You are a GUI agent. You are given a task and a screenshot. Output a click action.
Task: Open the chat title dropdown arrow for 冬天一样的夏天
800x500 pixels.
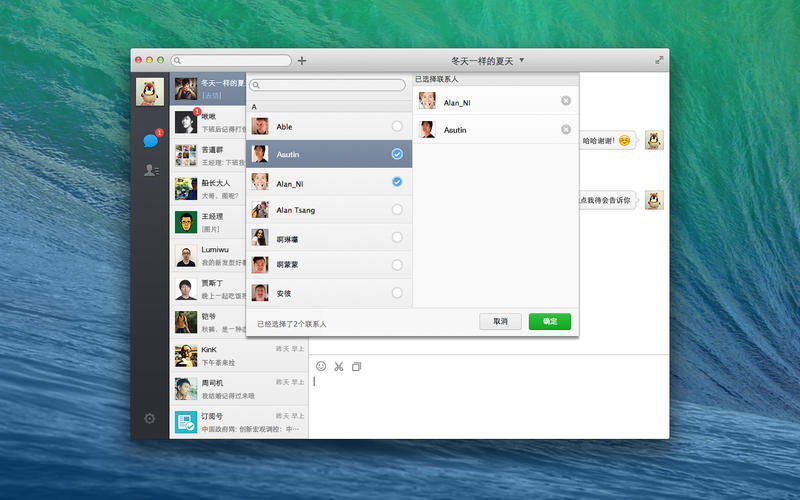[521, 60]
